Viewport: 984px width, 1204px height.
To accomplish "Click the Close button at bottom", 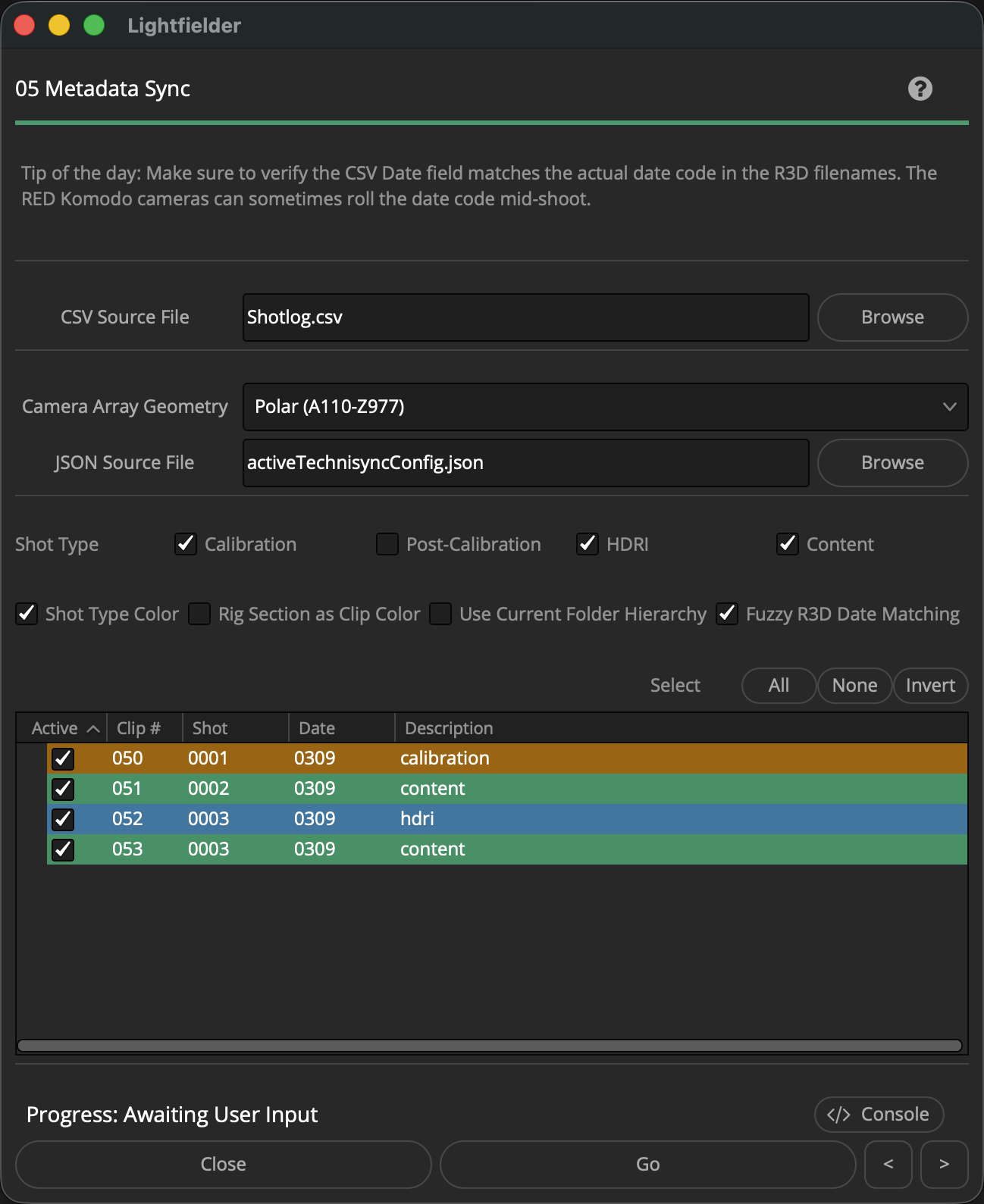I will coord(223,1165).
